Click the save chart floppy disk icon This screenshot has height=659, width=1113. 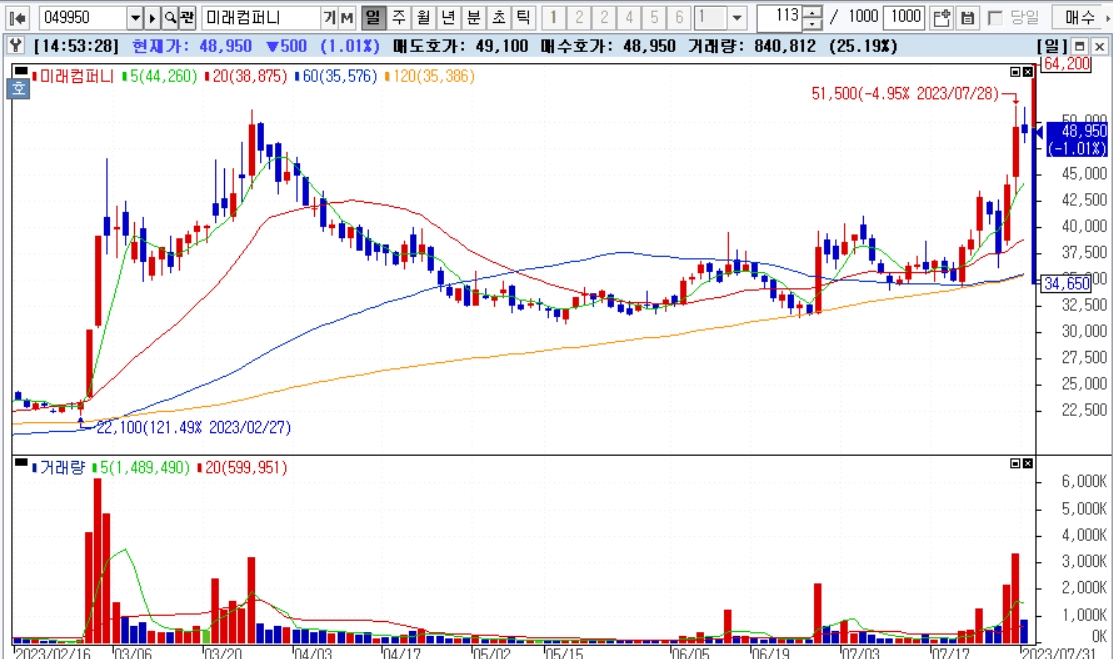967,18
